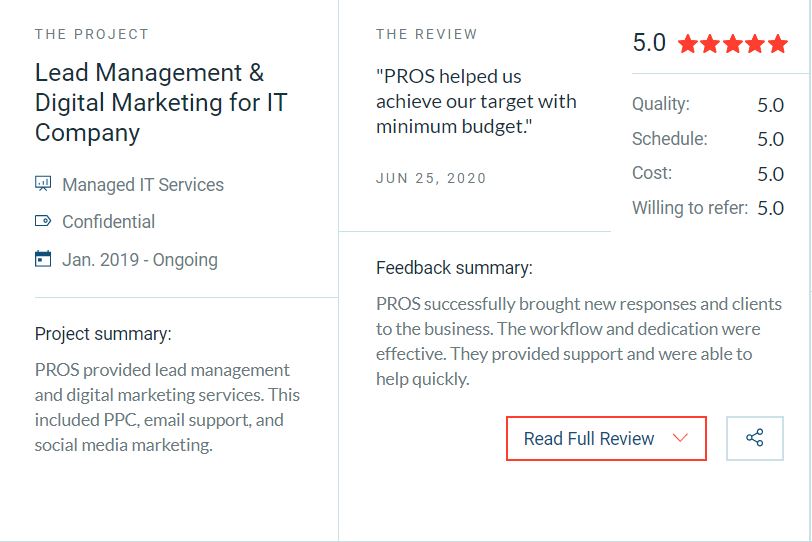Viewport: 812px width, 542px height.
Task: Click the Jan. 2019 - Ongoing date text
Action: (140, 260)
